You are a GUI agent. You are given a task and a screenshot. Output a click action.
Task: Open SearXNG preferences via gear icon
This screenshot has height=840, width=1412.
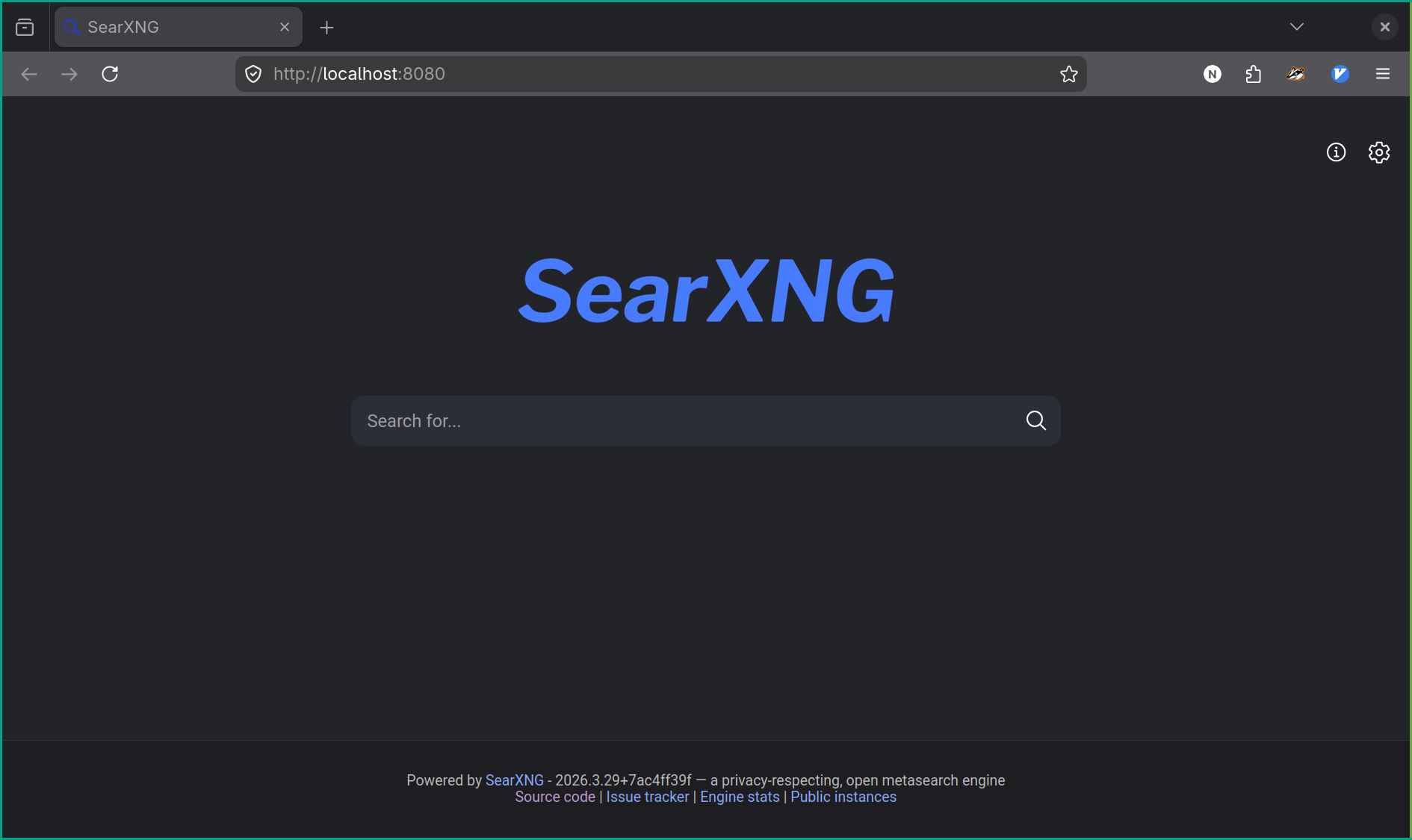[x=1378, y=152]
